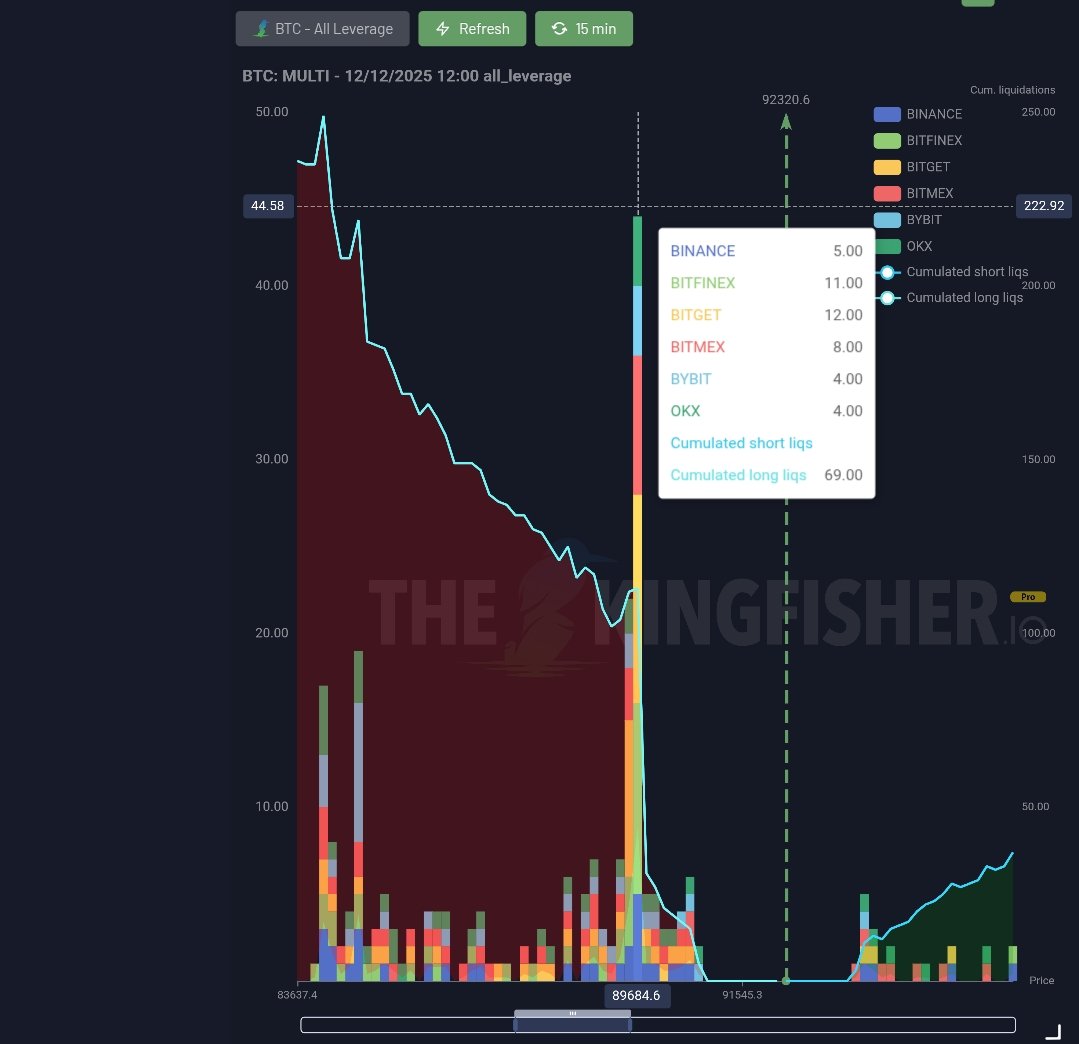The width and height of the screenshot is (1079, 1044).
Task: Toggle Cumulated long liqs legend entry
Action: (950, 298)
